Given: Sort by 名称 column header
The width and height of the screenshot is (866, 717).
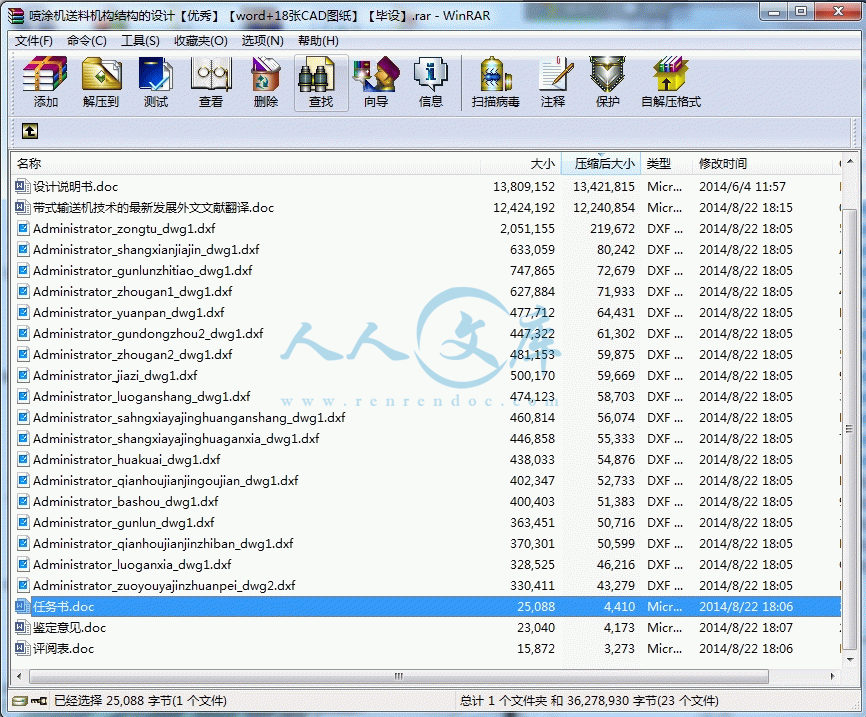Looking at the screenshot, I should click(245, 164).
